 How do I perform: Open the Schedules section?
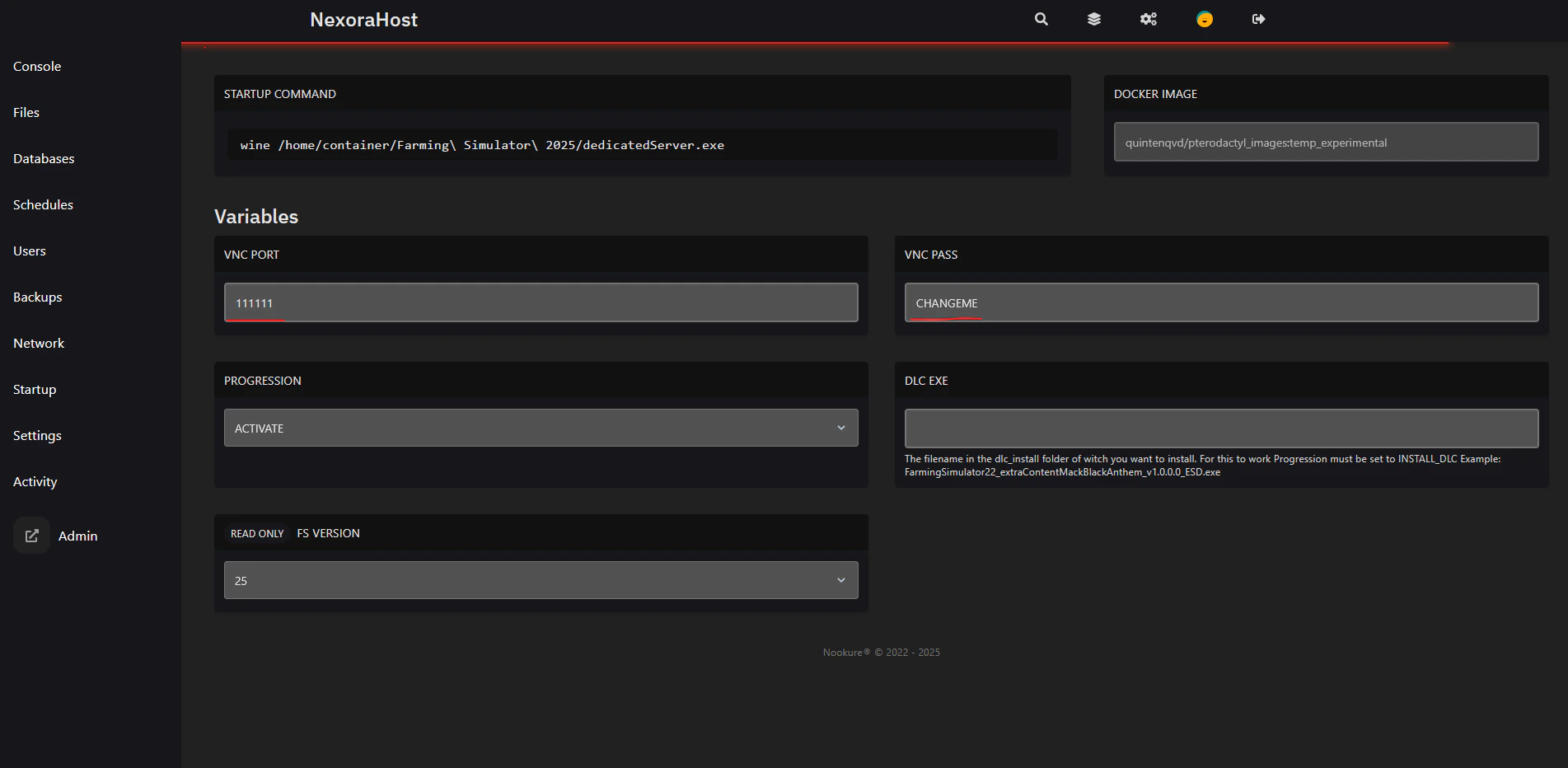coord(43,204)
